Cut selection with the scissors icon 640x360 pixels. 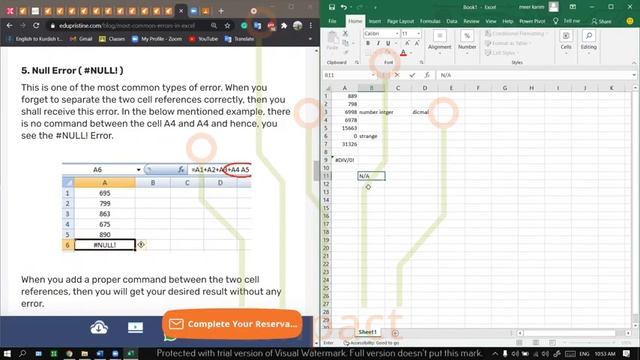tap(345, 33)
